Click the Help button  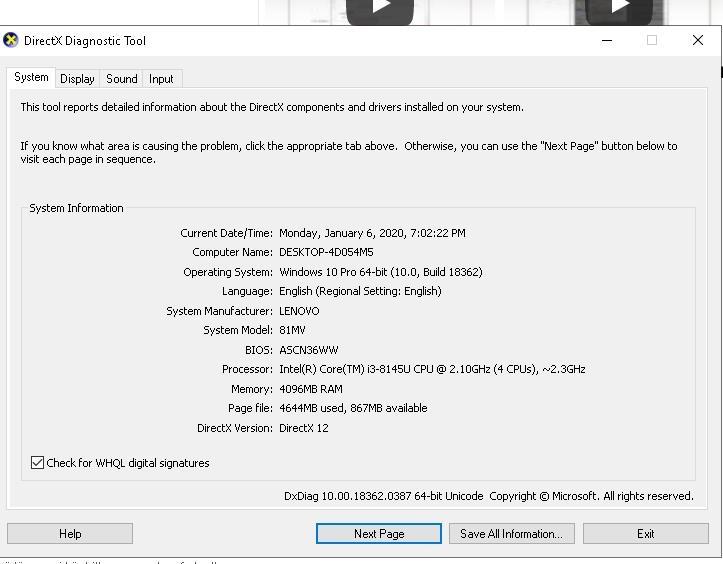point(70,534)
